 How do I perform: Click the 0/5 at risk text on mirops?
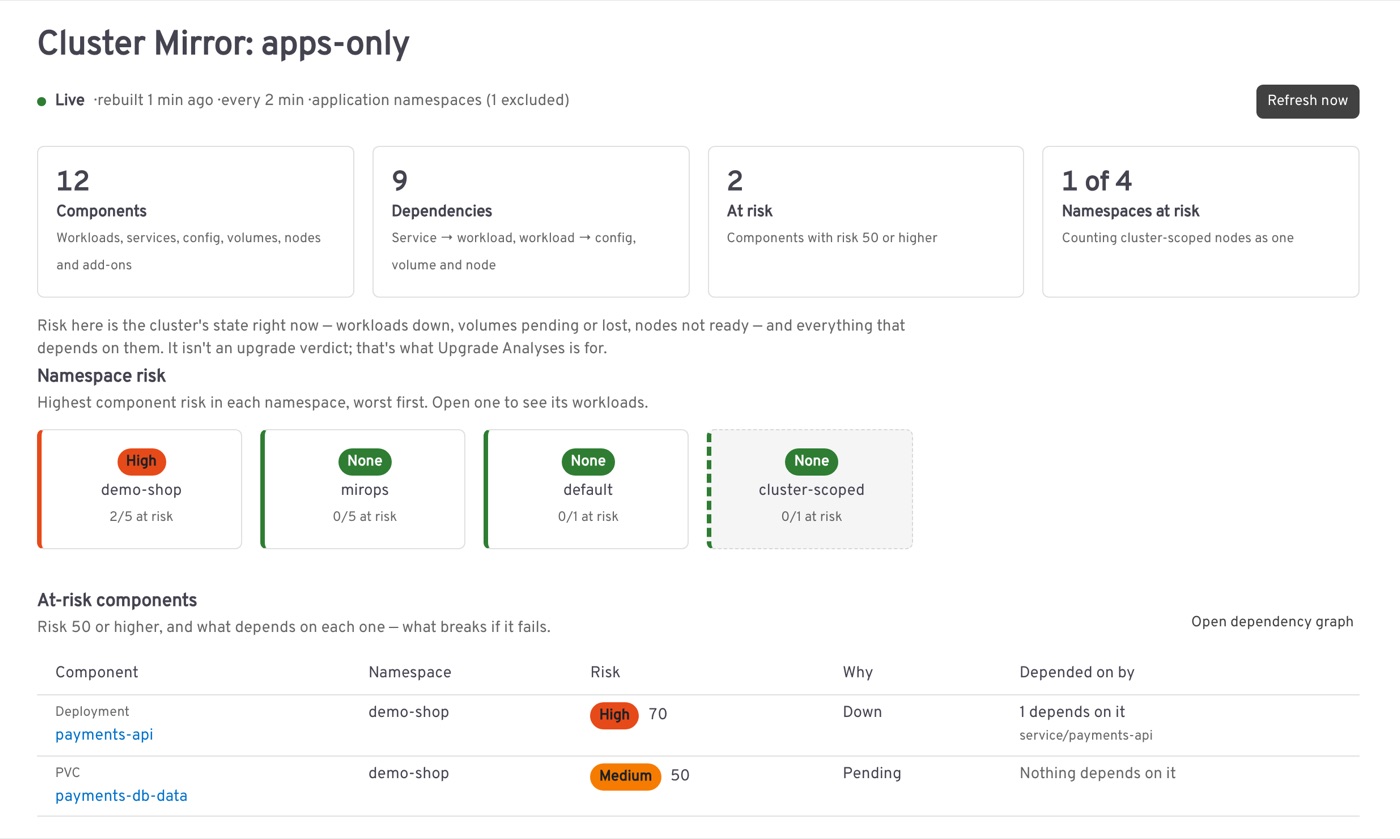point(365,517)
